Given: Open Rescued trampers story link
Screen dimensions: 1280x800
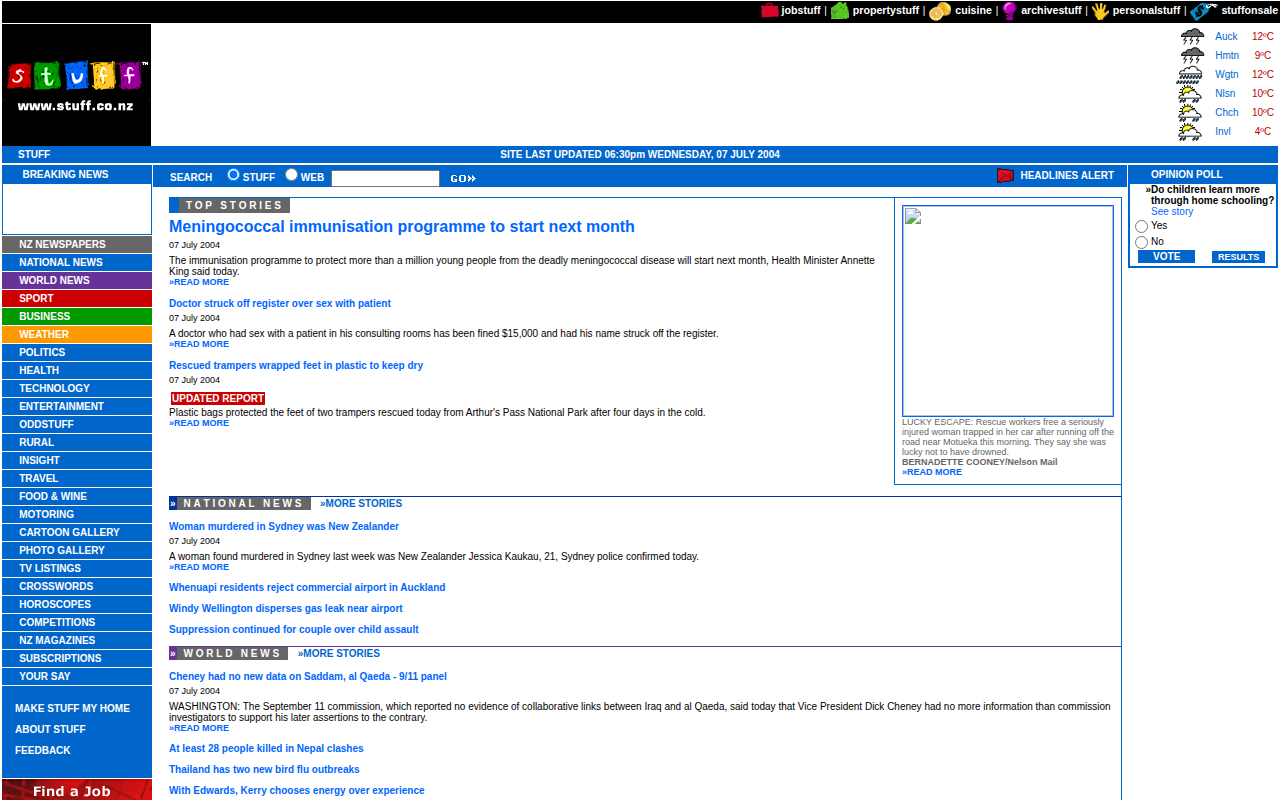Looking at the screenshot, I should (x=296, y=366).
